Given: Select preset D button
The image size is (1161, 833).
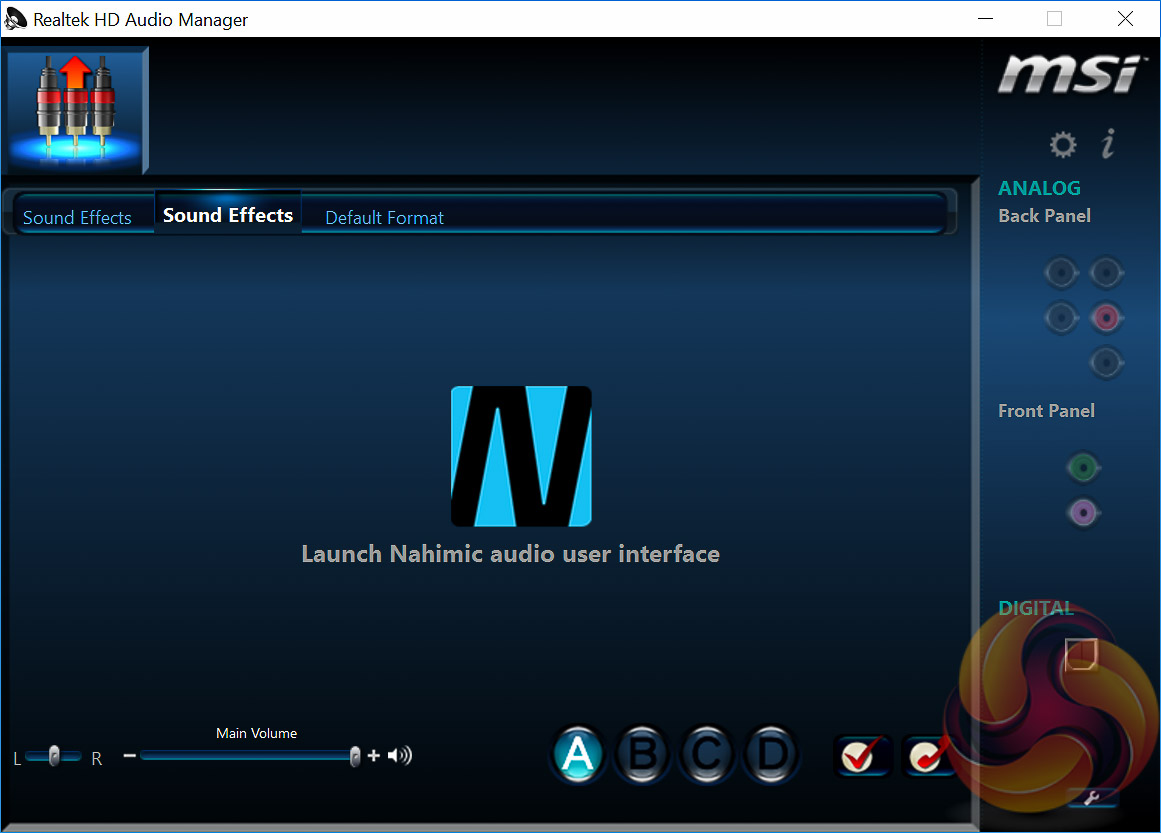Looking at the screenshot, I should coord(772,755).
